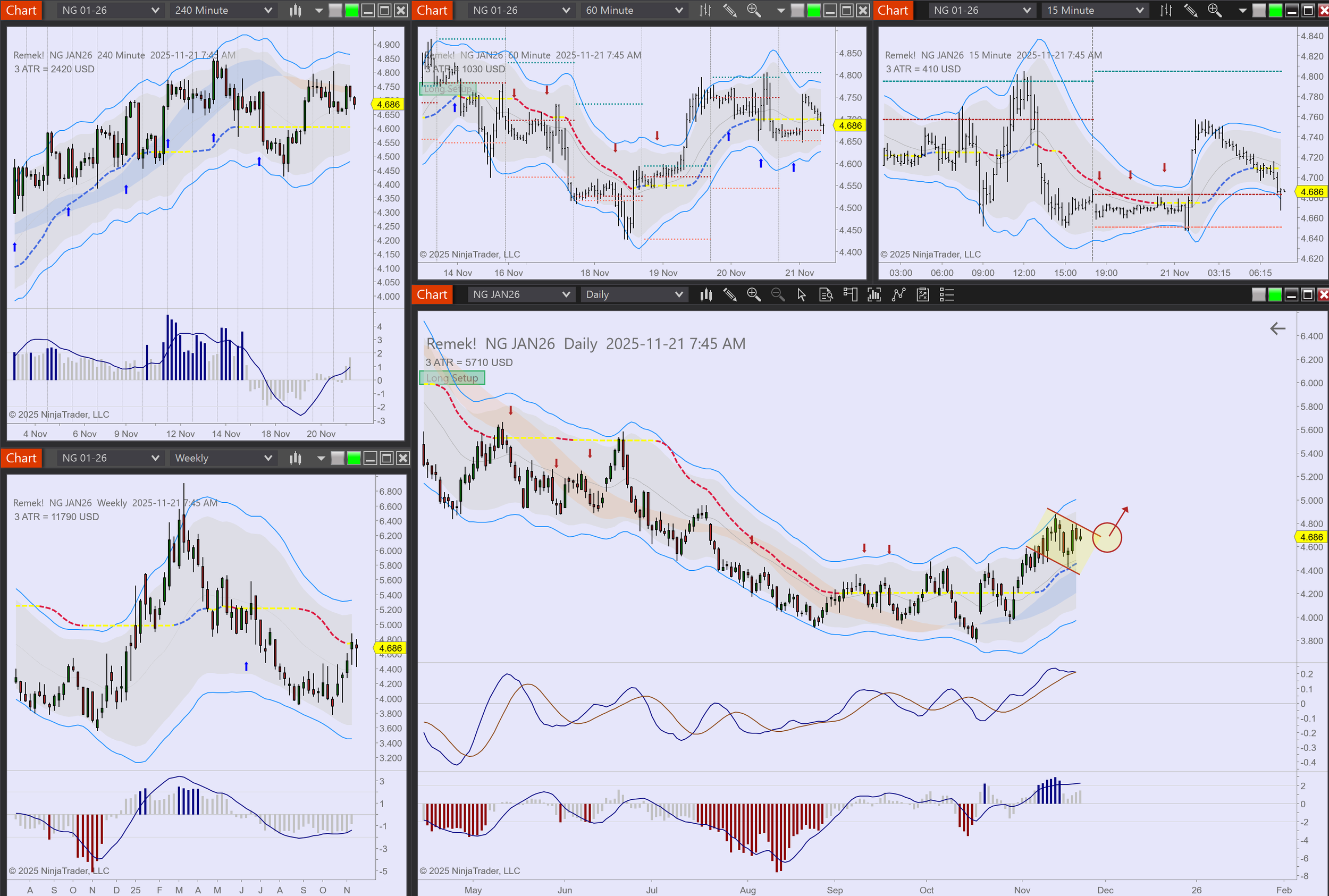
Task: Click the gray link button on the Daily chart
Action: click(1258, 295)
